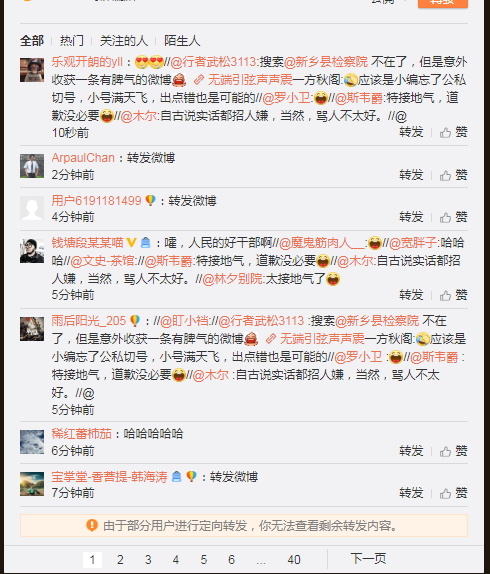The width and height of the screenshot is (490, 574).
Task: Show reposts from 陌生人 tab
Action: [x=182, y=41]
